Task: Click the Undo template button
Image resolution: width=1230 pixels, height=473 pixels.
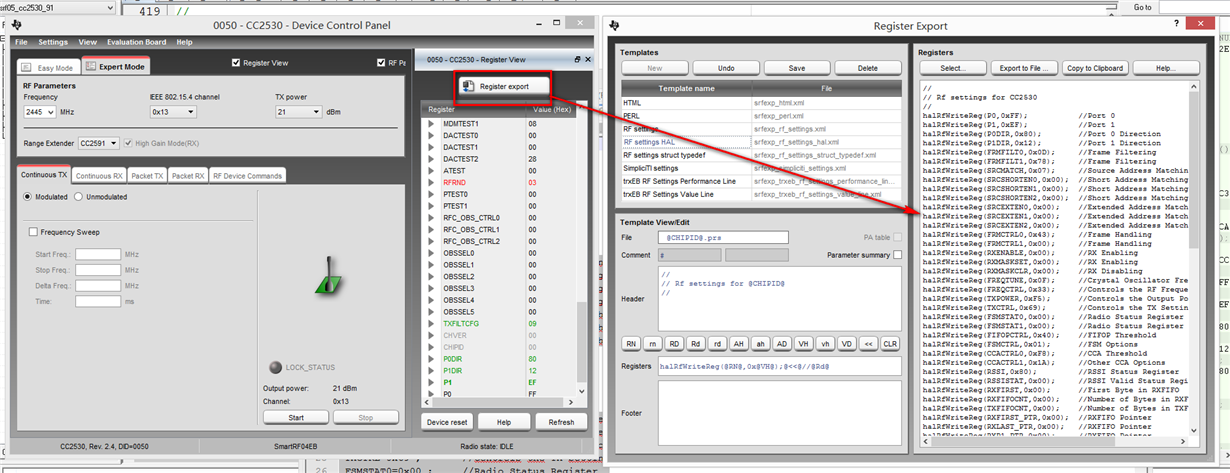Action: click(x=726, y=68)
